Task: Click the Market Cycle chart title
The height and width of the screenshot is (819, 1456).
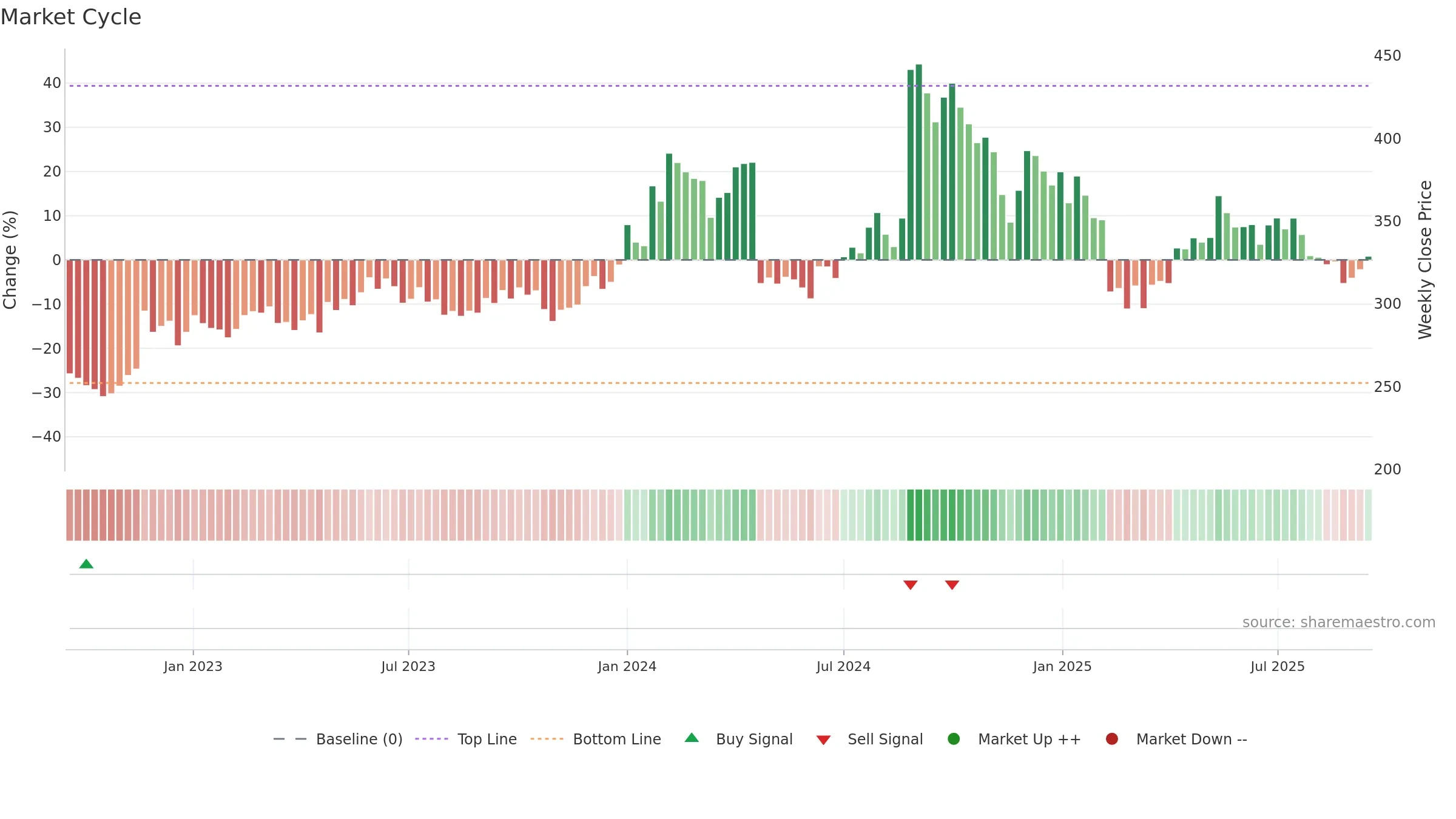Action: pos(71,17)
